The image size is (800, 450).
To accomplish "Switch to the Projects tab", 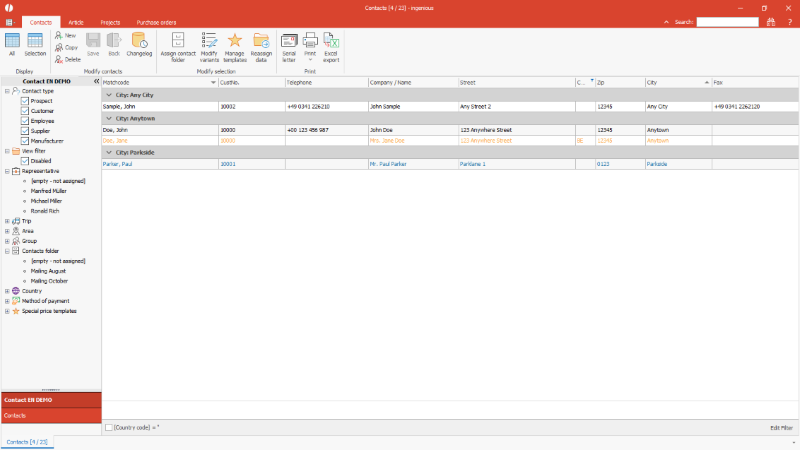I will point(110,21).
